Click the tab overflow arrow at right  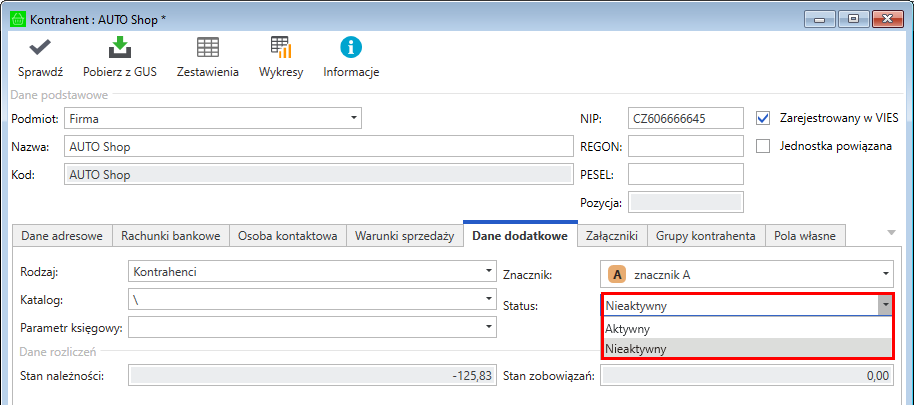tap(891, 233)
